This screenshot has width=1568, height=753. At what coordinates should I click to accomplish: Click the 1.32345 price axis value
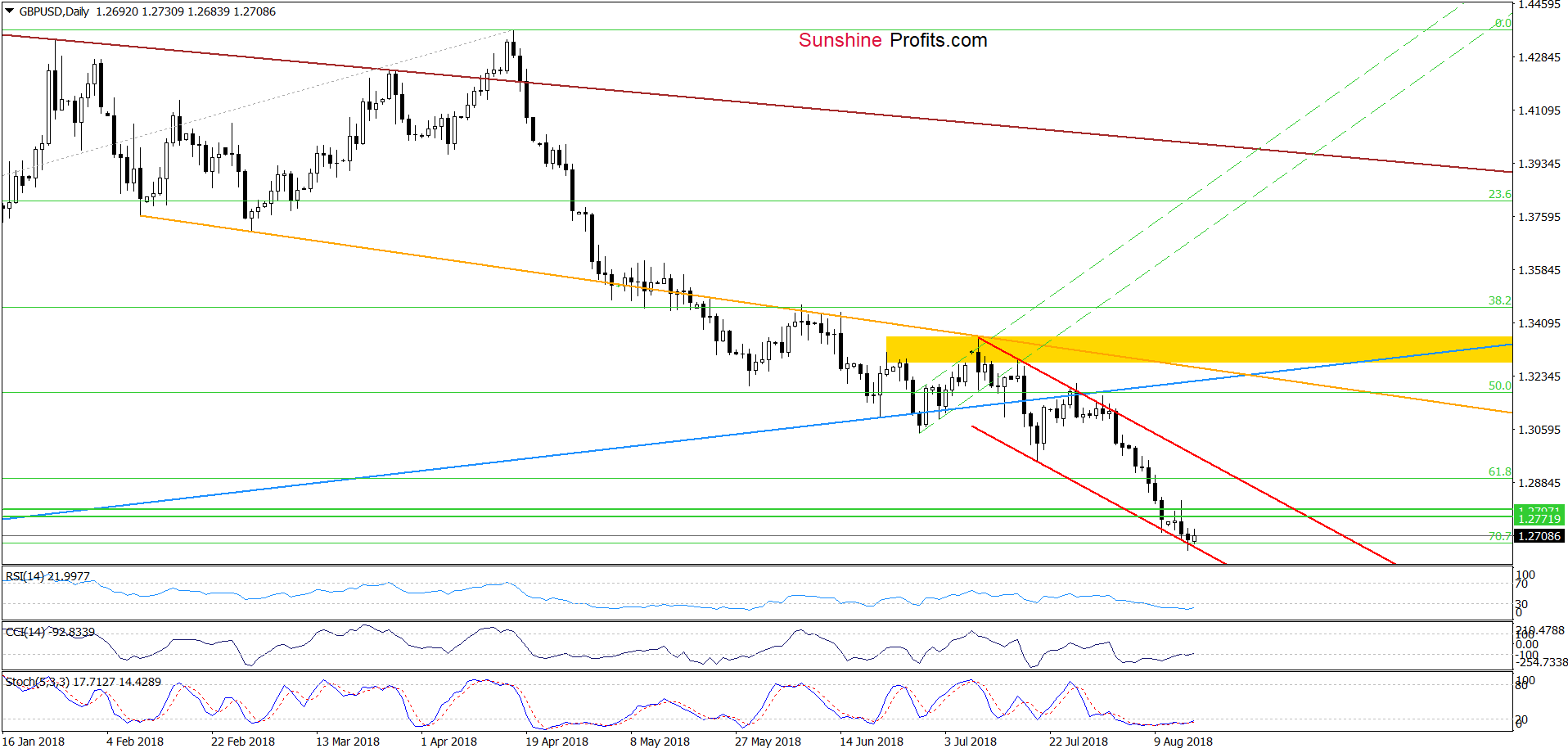point(1539,376)
